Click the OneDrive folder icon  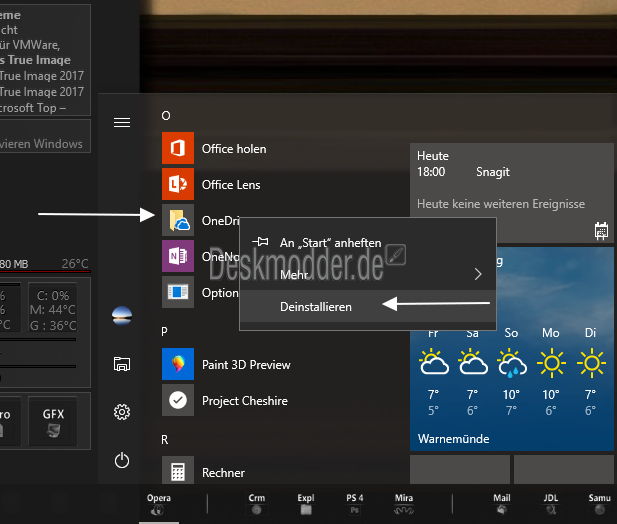pos(178,220)
